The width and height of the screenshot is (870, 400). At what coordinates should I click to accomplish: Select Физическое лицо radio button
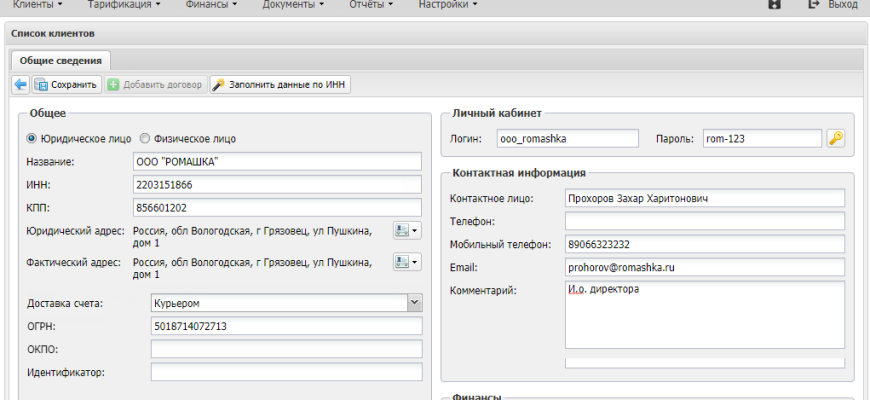click(x=145, y=139)
